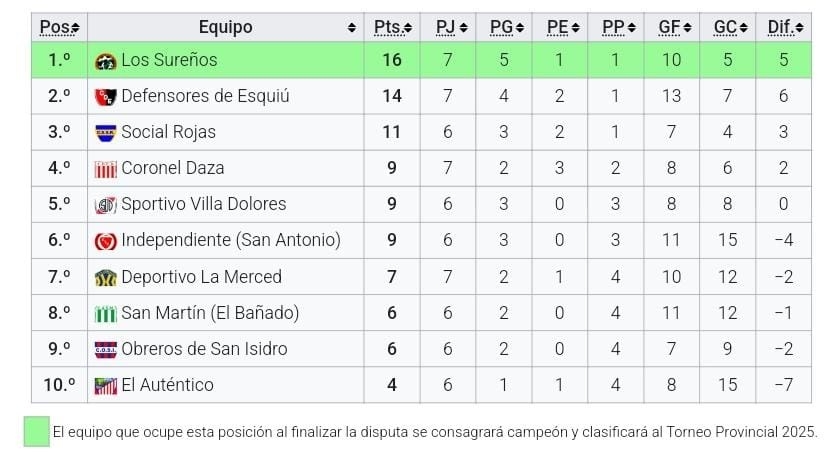Click the Defensores de Esquiú crest icon
This screenshot has height=467, width=824.
coord(105,97)
